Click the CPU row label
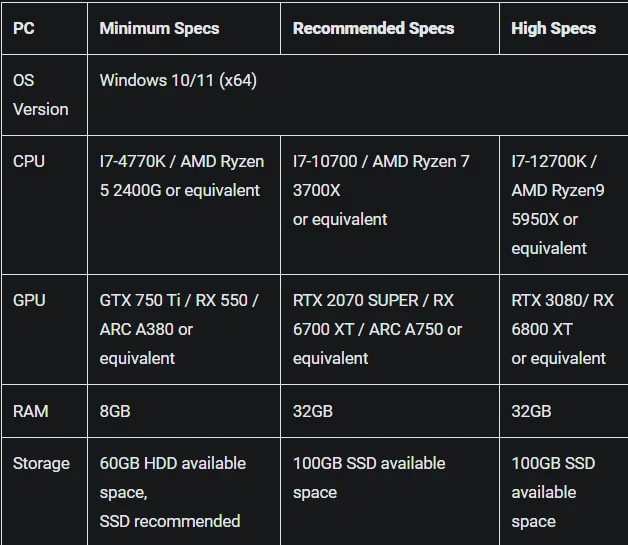The width and height of the screenshot is (628, 545). pyautogui.click(x=44, y=205)
